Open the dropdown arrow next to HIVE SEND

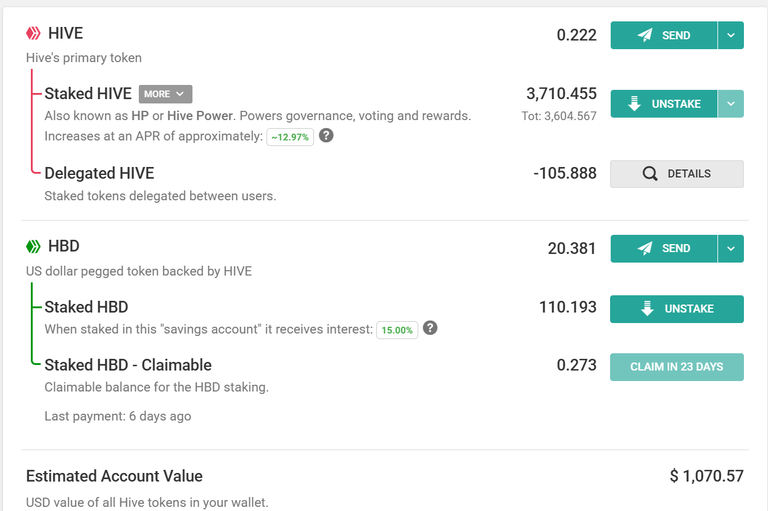[731, 35]
